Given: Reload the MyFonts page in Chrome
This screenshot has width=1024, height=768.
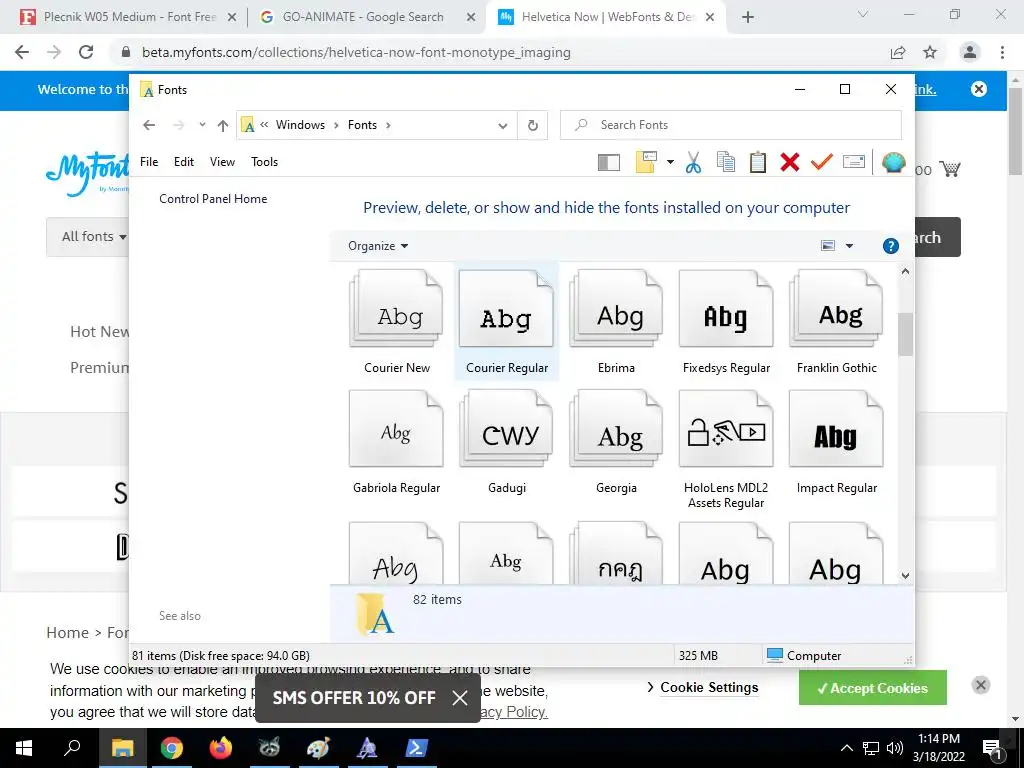Looking at the screenshot, I should (86, 52).
